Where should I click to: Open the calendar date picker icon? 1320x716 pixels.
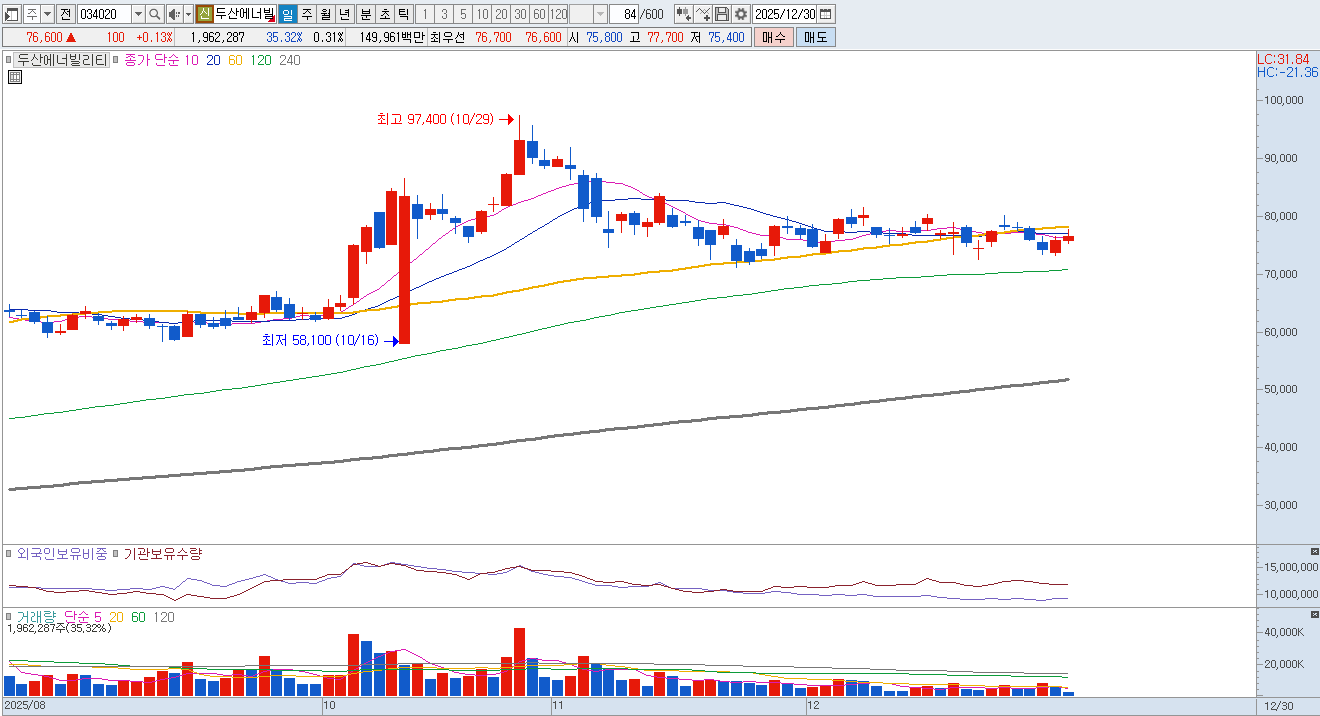tap(826, 14)
